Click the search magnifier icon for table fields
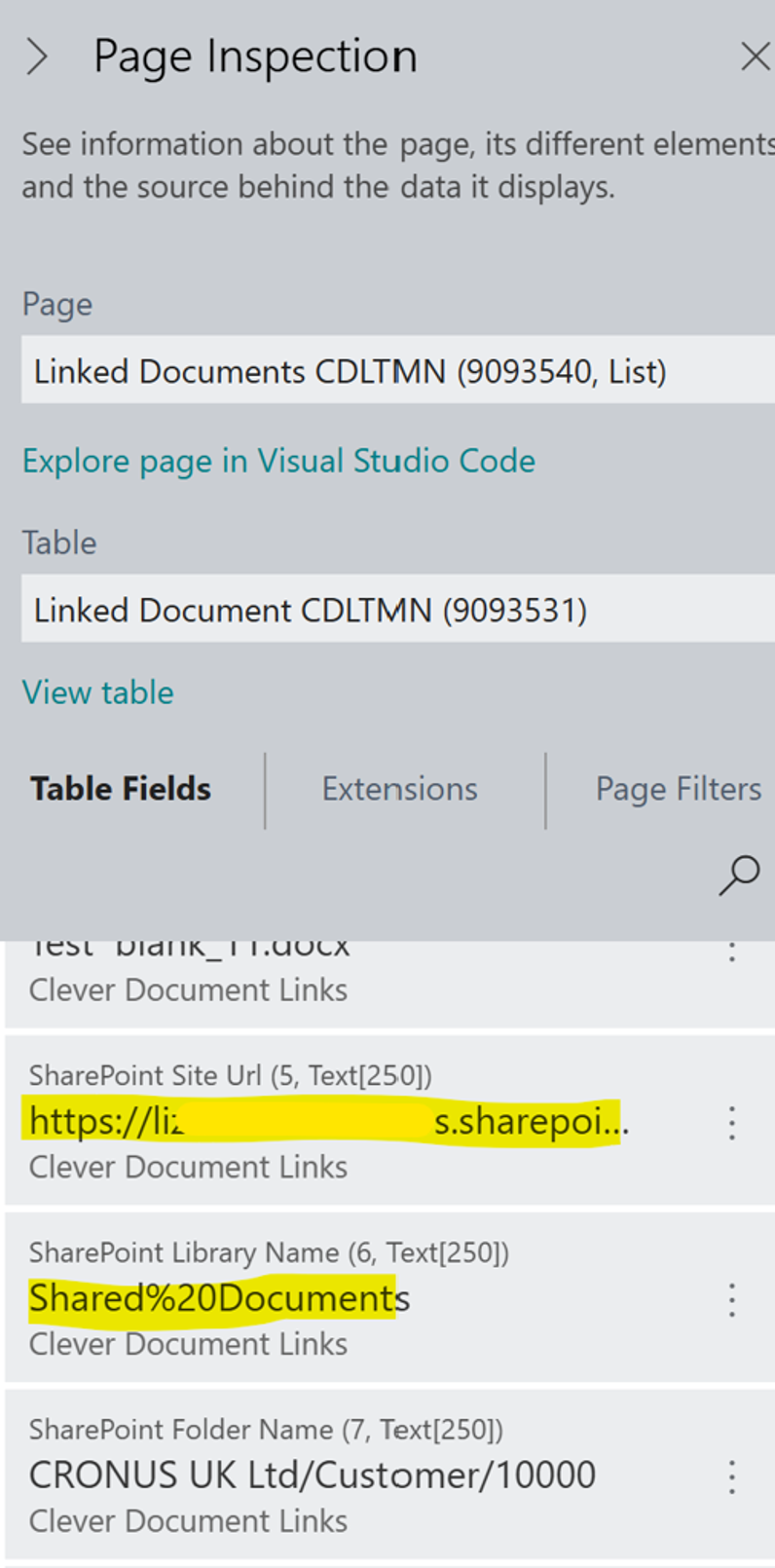775x1568 pixels. point(739,875)
